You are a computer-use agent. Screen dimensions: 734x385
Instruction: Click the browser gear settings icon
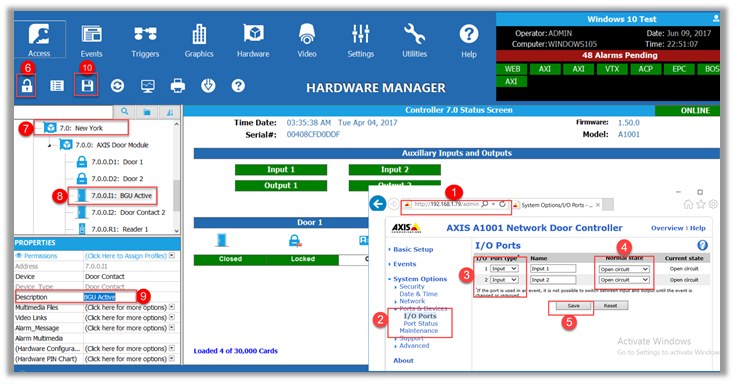713,204
